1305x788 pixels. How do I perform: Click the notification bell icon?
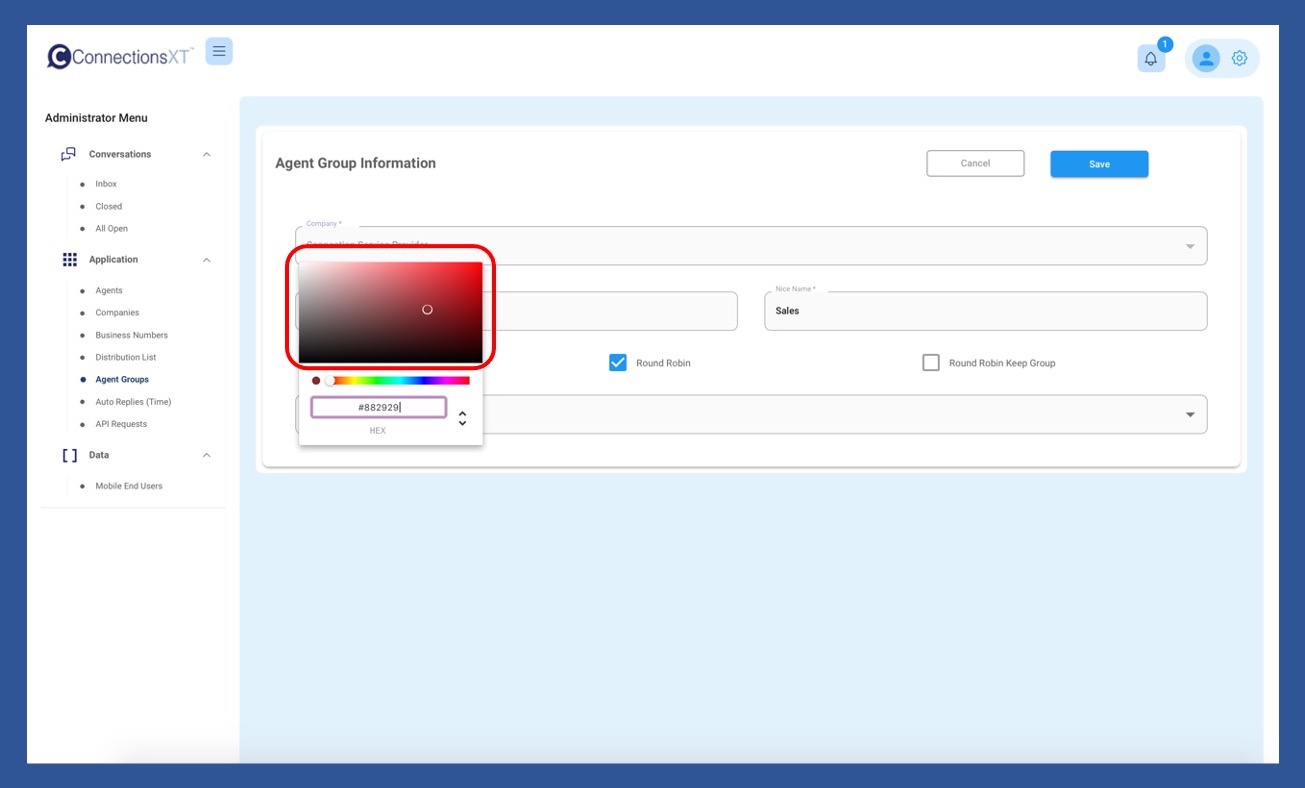click(1151, 59)
